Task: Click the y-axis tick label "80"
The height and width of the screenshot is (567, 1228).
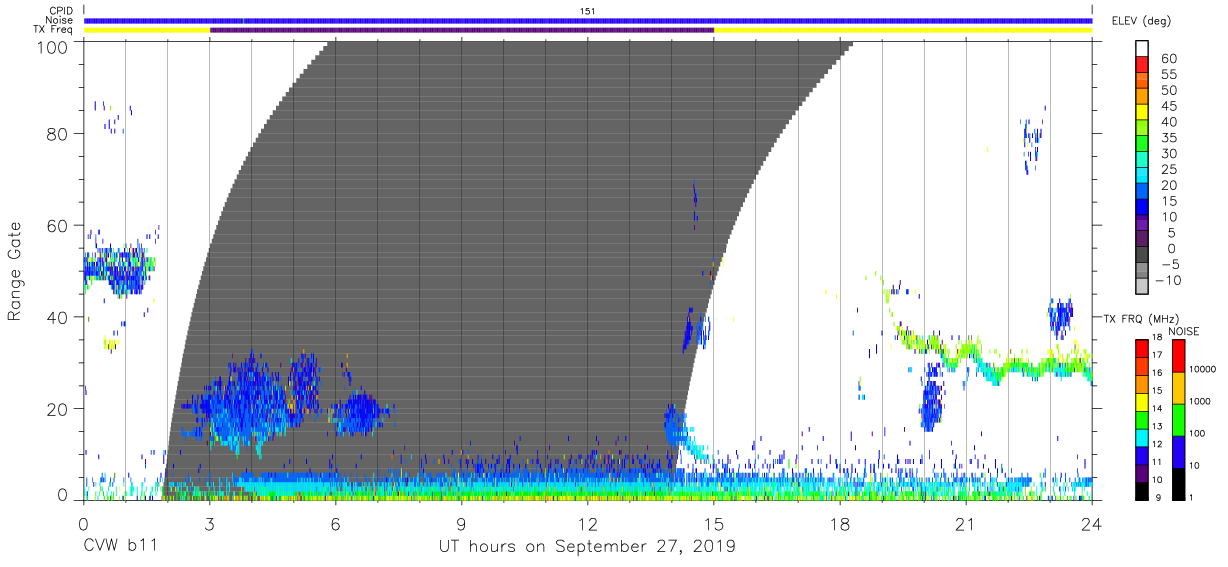Action: (x=58, y=134)
